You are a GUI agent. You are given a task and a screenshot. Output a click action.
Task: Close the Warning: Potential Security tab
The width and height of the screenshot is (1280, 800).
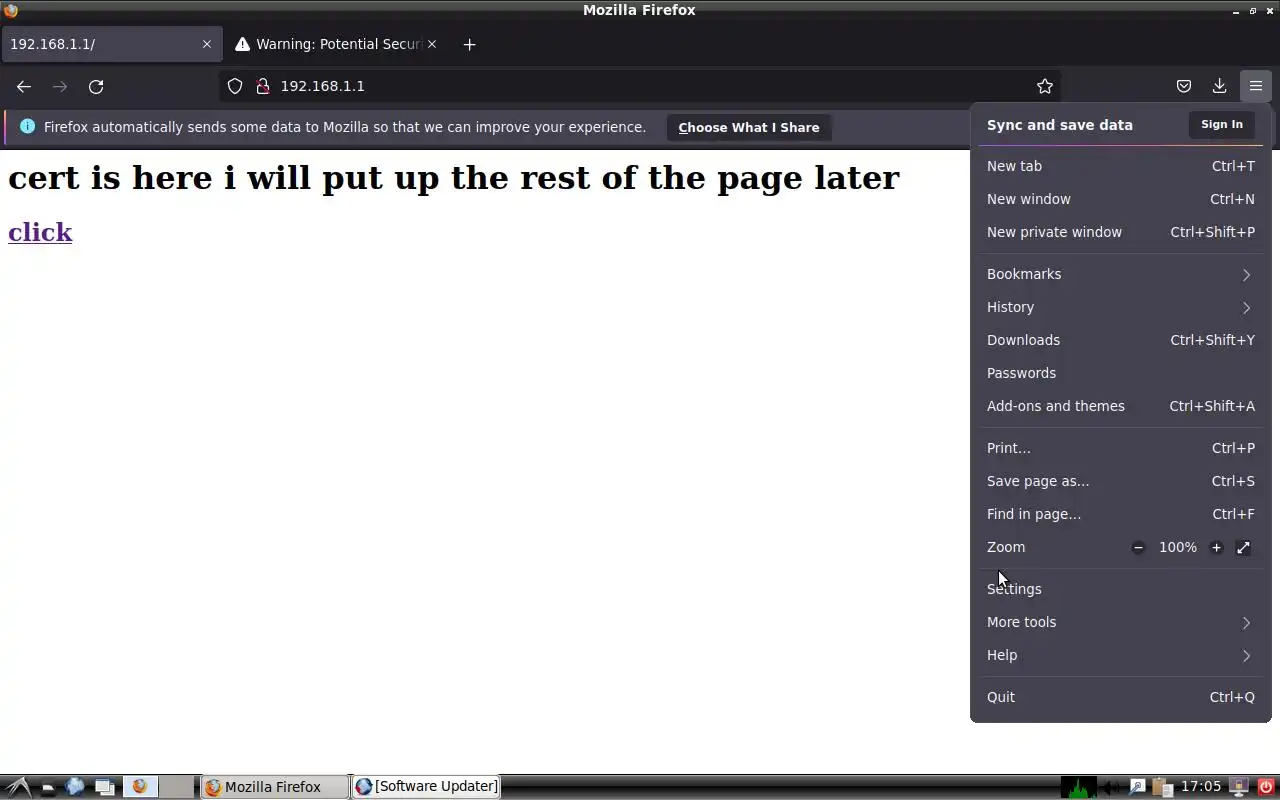(x=432, y=44)
